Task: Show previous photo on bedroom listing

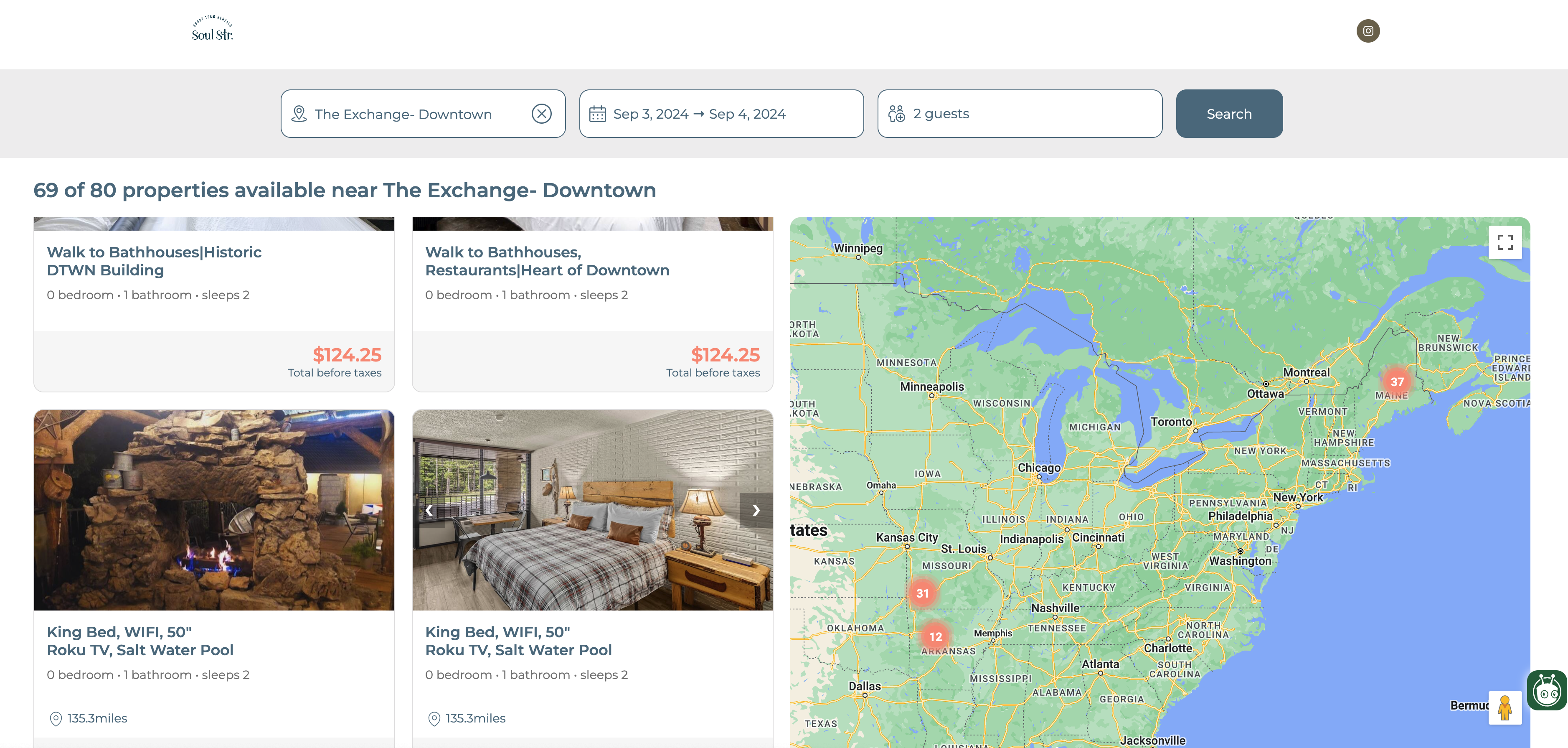Action: (429, 511)
